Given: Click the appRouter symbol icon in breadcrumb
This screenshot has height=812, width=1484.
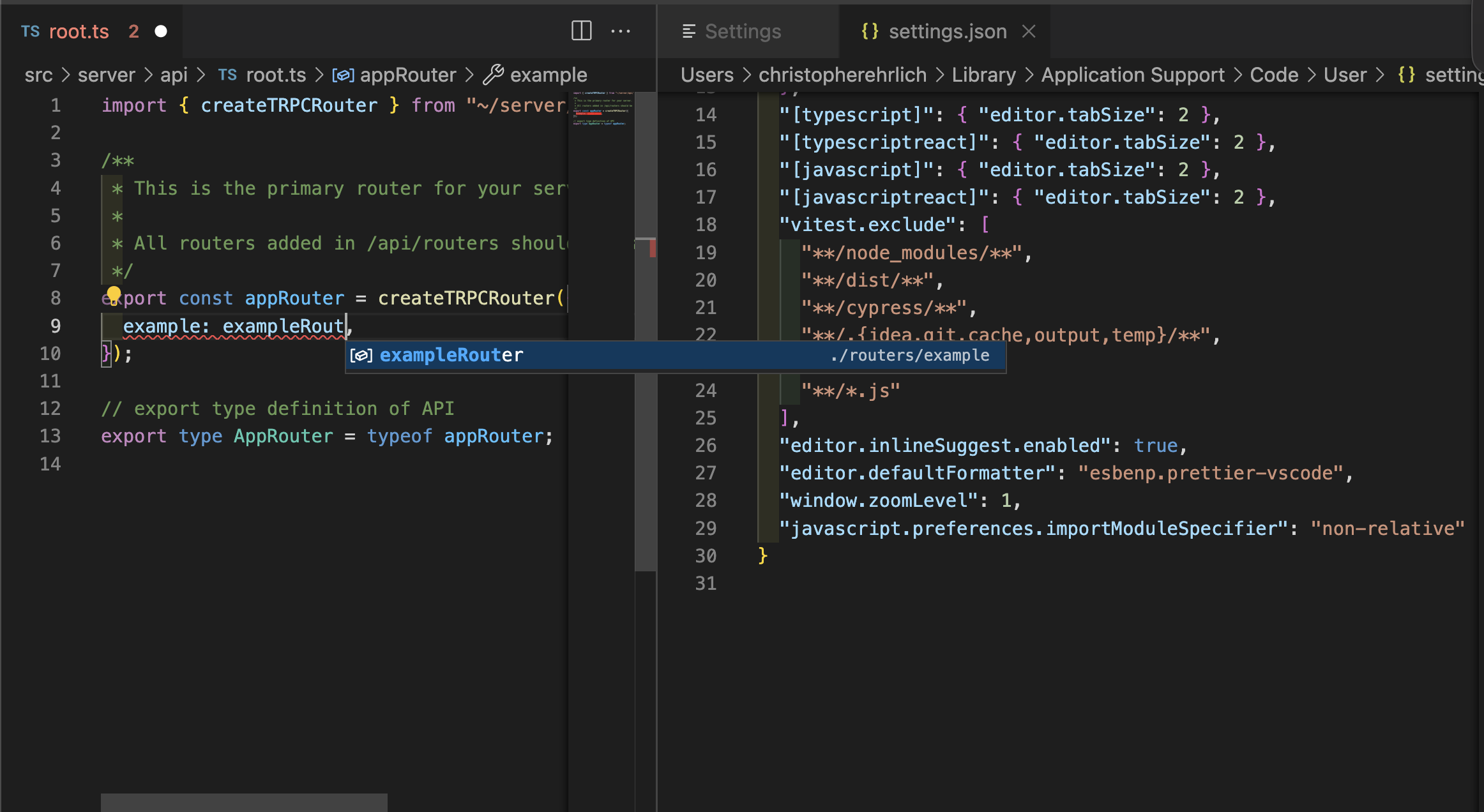Looking at the screenshot, I should (343, 75).
